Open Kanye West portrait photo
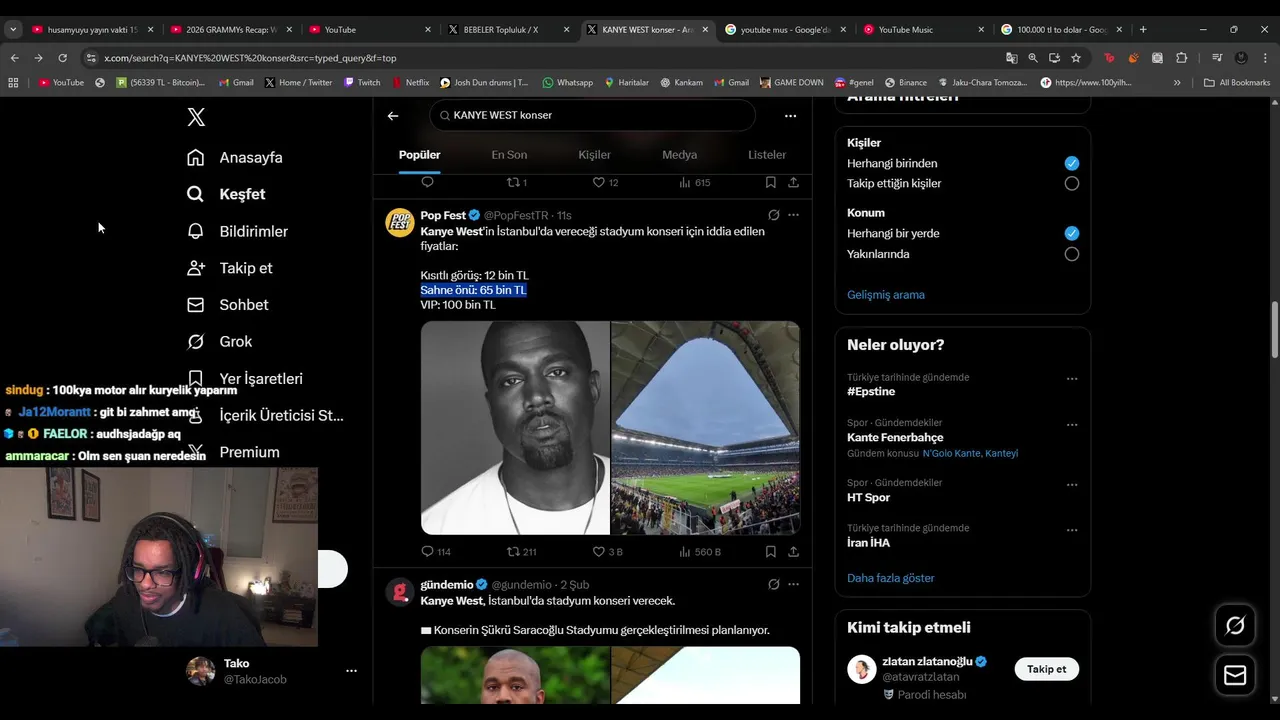 point(515,428)
